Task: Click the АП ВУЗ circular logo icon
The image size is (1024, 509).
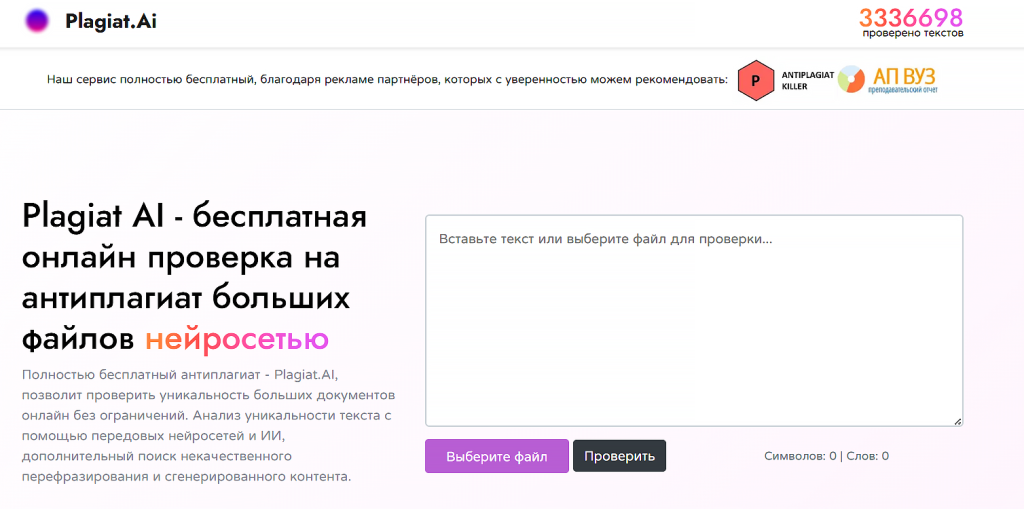Action: [851, 80]
